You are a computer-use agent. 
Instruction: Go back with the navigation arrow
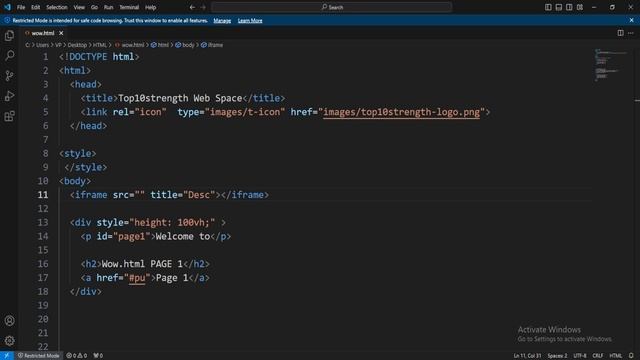(x=192, y=7)
